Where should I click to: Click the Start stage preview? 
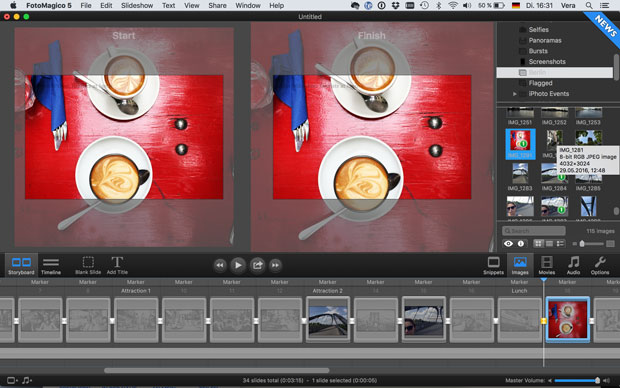[x=124, y=137]
